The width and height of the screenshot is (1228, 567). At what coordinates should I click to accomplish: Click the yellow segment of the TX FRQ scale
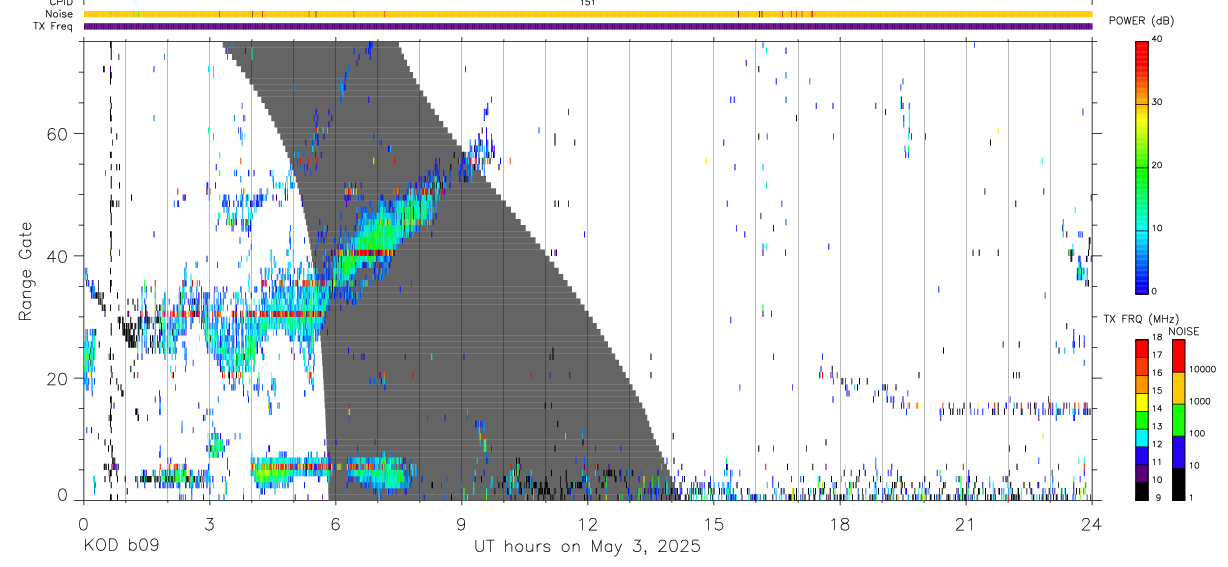(x=1142, y=402)
